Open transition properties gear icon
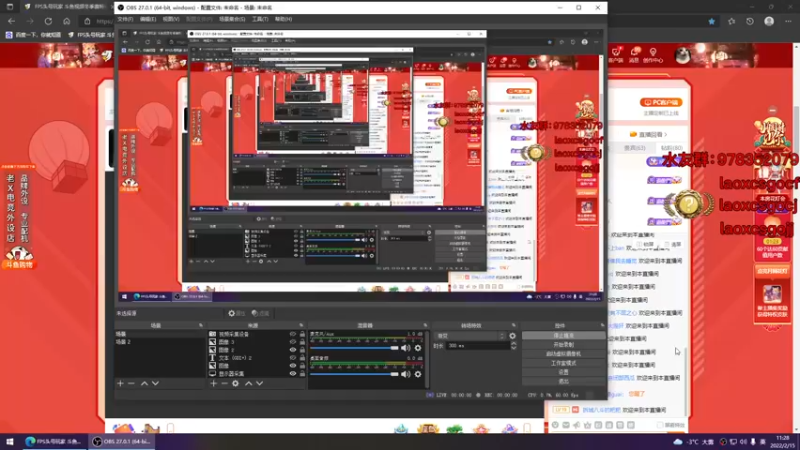The width and height of the screenshot is (800, 450). 512,336
